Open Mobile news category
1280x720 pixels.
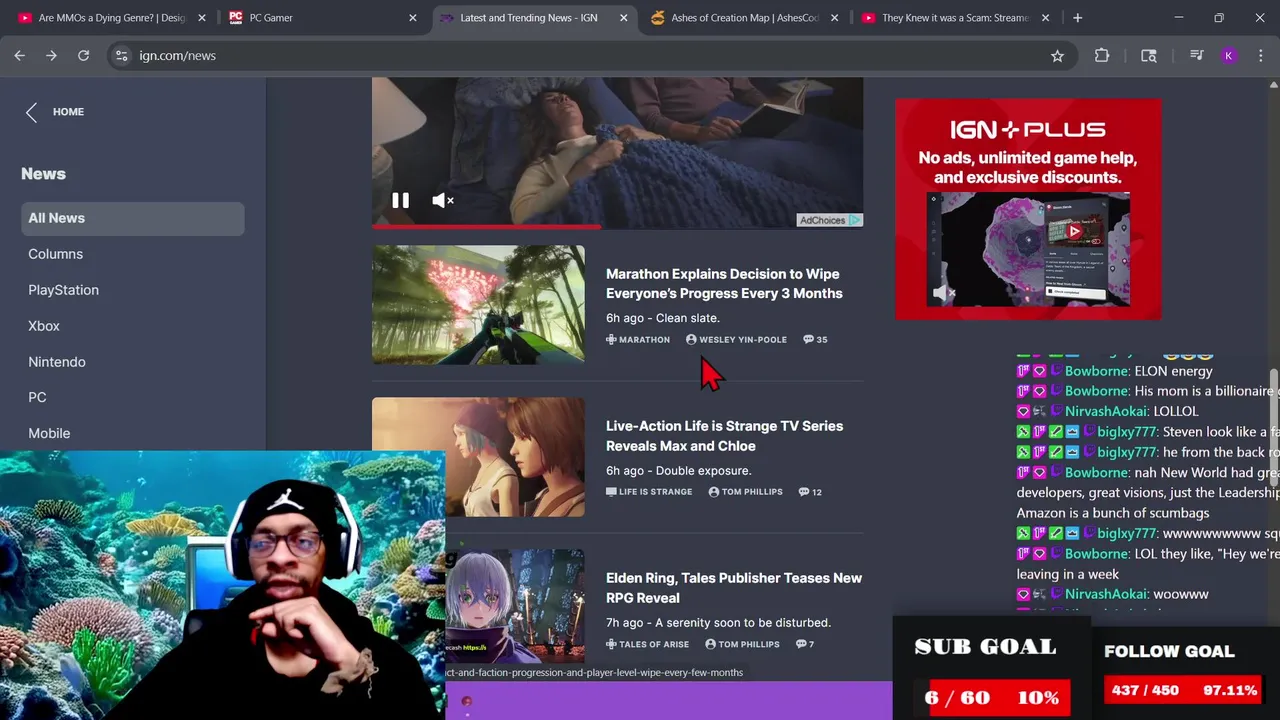pyautogui.click(x=49, y=434)
